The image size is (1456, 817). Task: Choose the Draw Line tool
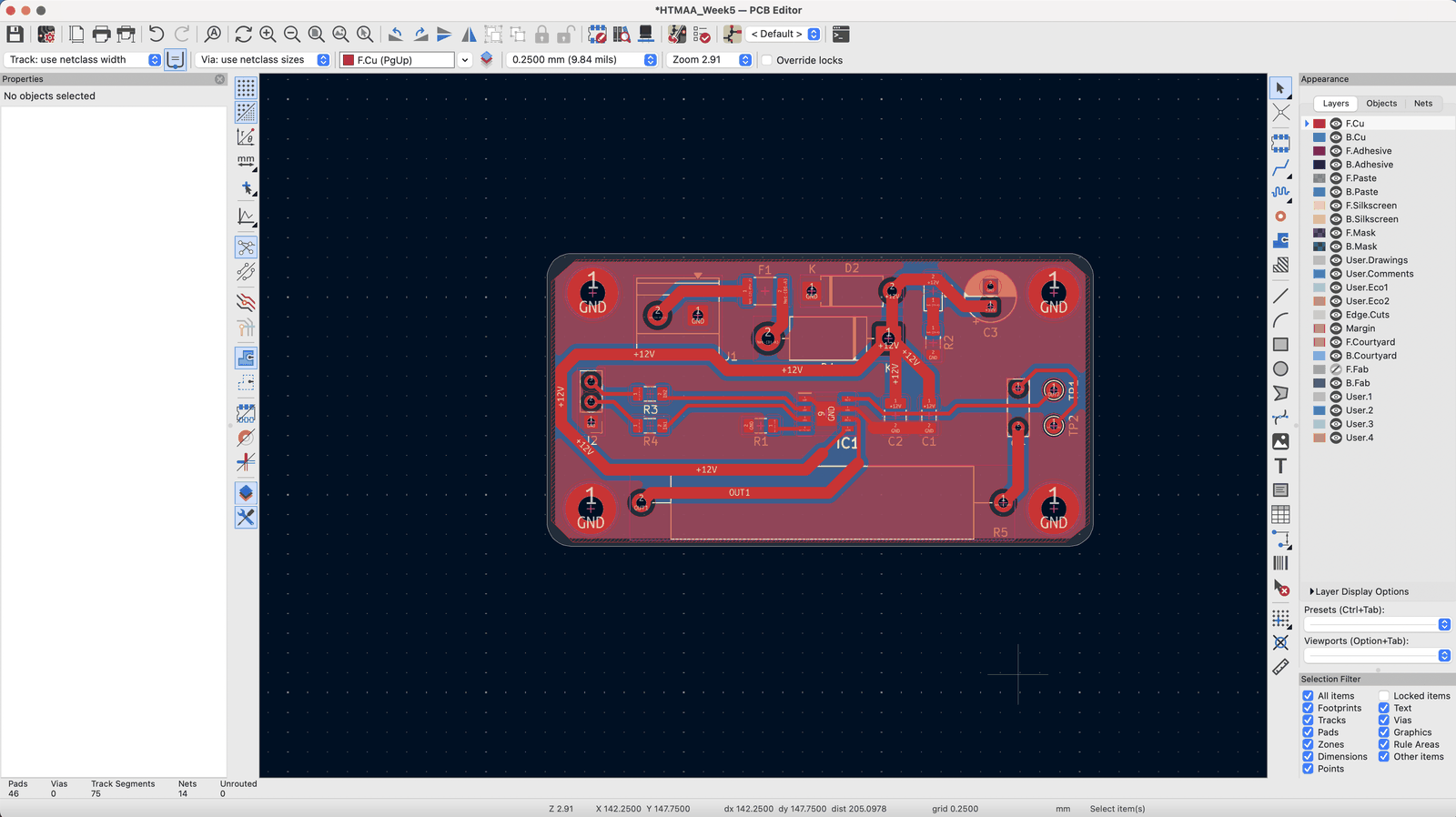(x=1280, y=296)
